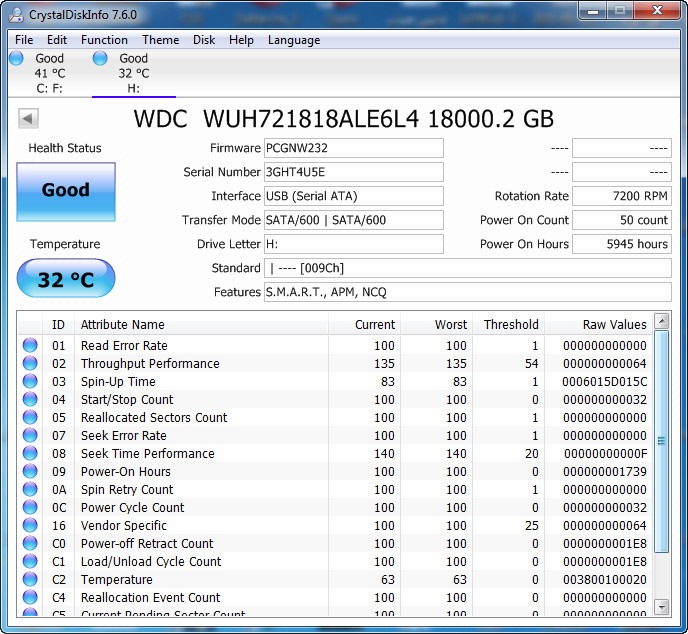The width and height of the screenshot is (688, 634).
Task: Click the Current column header
Action: [x=364, y=324]
